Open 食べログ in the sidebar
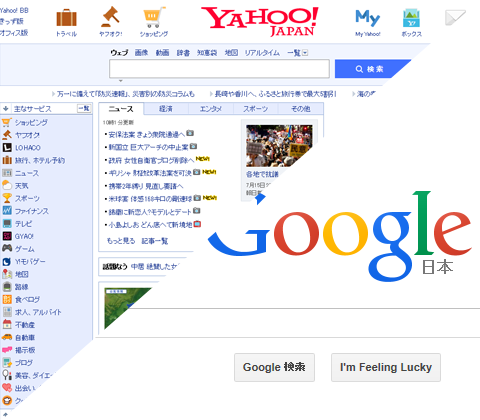 pyautogui.click(x=27, y=300)
